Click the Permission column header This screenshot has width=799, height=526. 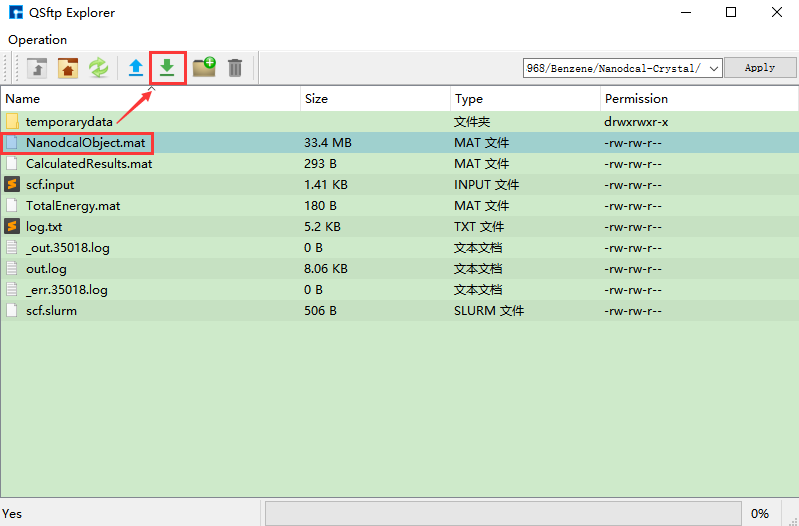coord(697,99)
